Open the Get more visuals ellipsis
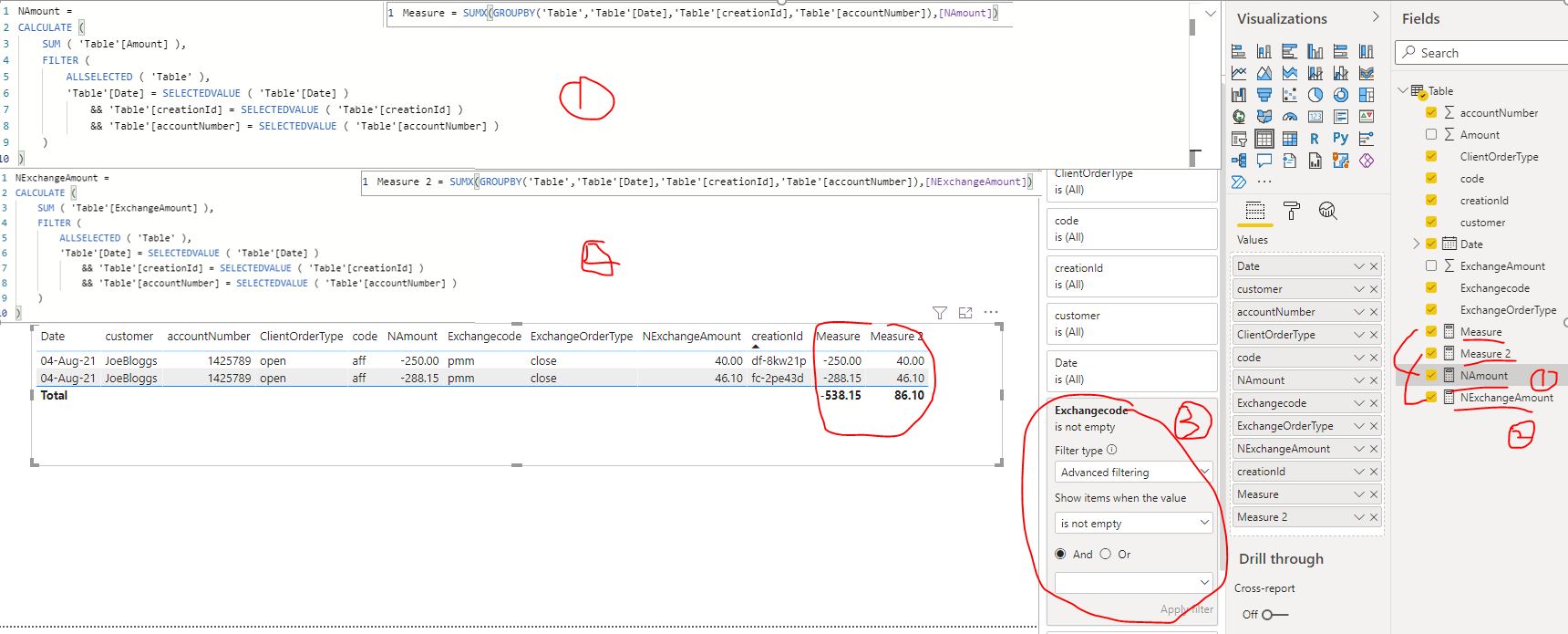1568x634 pixels. click(x=1264, y=182)
